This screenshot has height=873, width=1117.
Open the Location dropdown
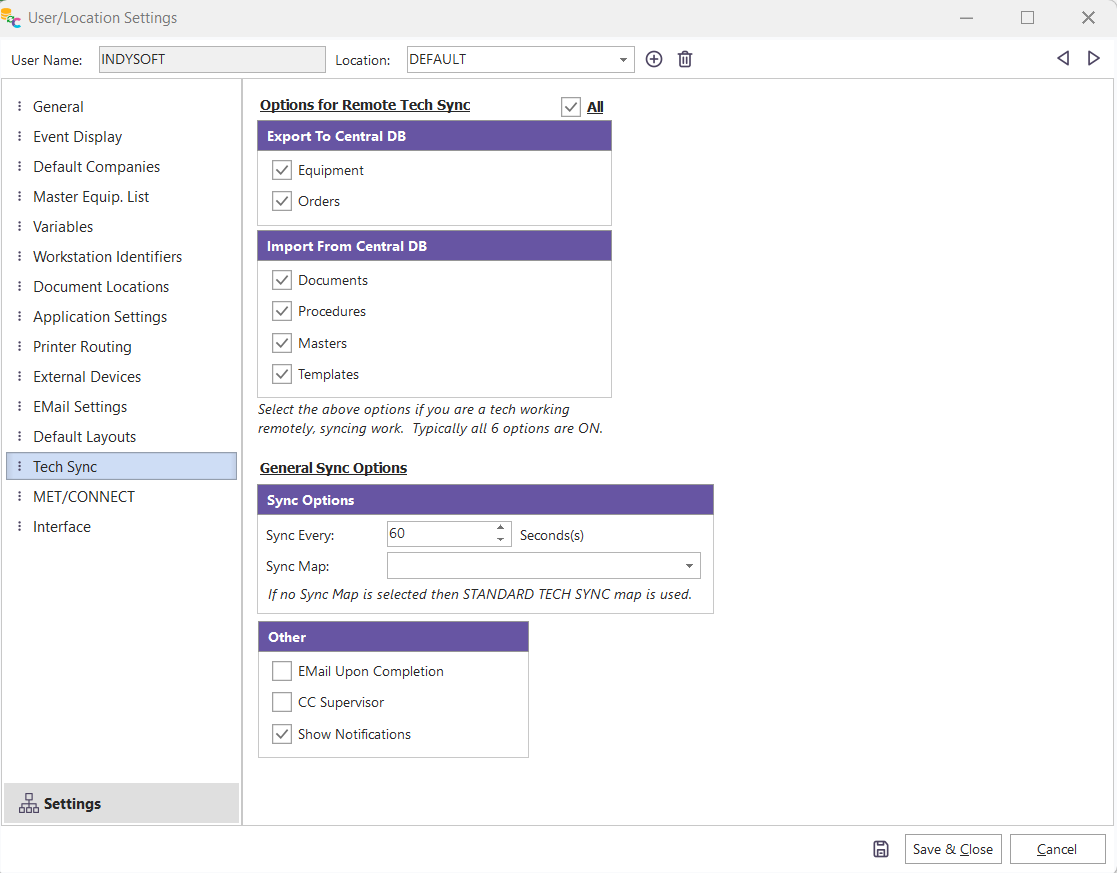624,60
